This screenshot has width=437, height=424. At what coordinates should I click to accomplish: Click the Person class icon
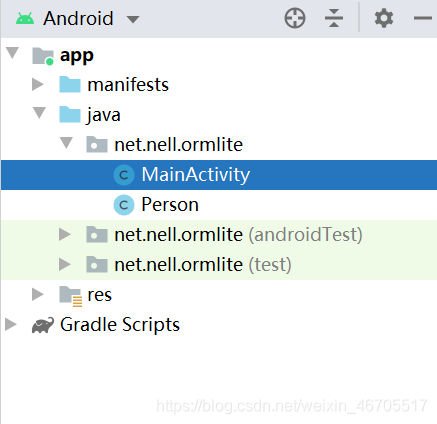pos(124,205)
